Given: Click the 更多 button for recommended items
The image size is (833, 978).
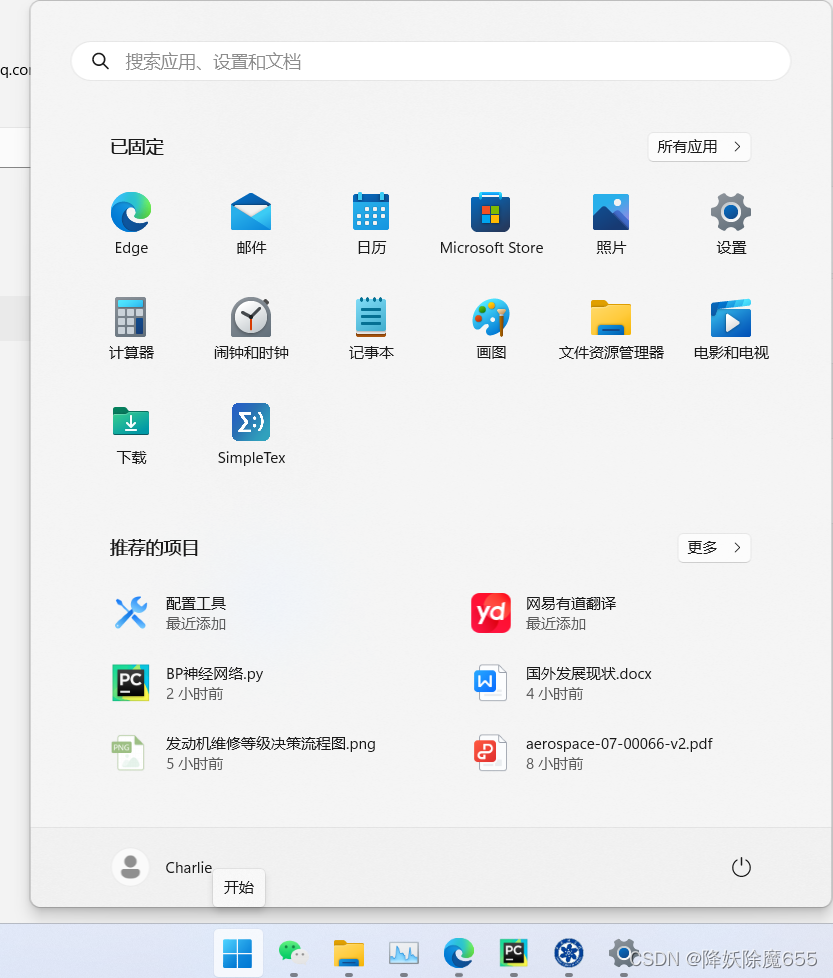Looking at the screenshot, I should pyautogui.click(x=714, y=548).
